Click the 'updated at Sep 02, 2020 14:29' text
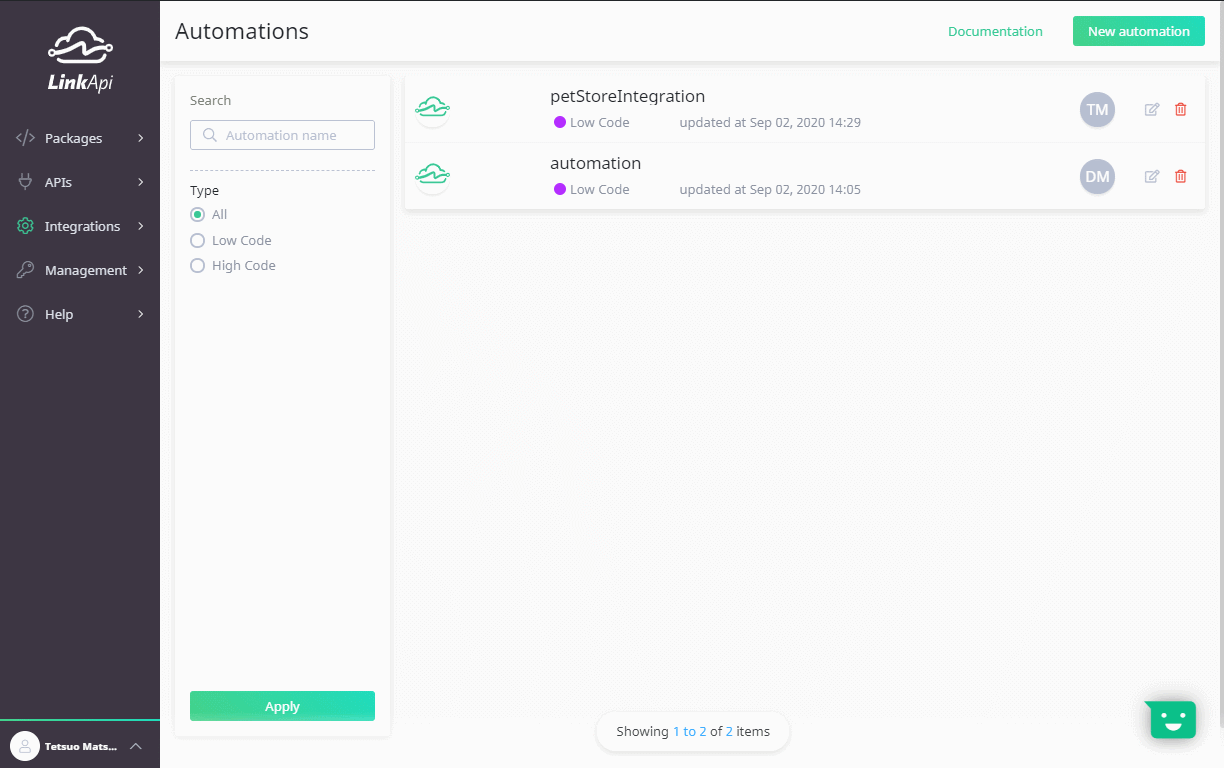 (770, 123)
